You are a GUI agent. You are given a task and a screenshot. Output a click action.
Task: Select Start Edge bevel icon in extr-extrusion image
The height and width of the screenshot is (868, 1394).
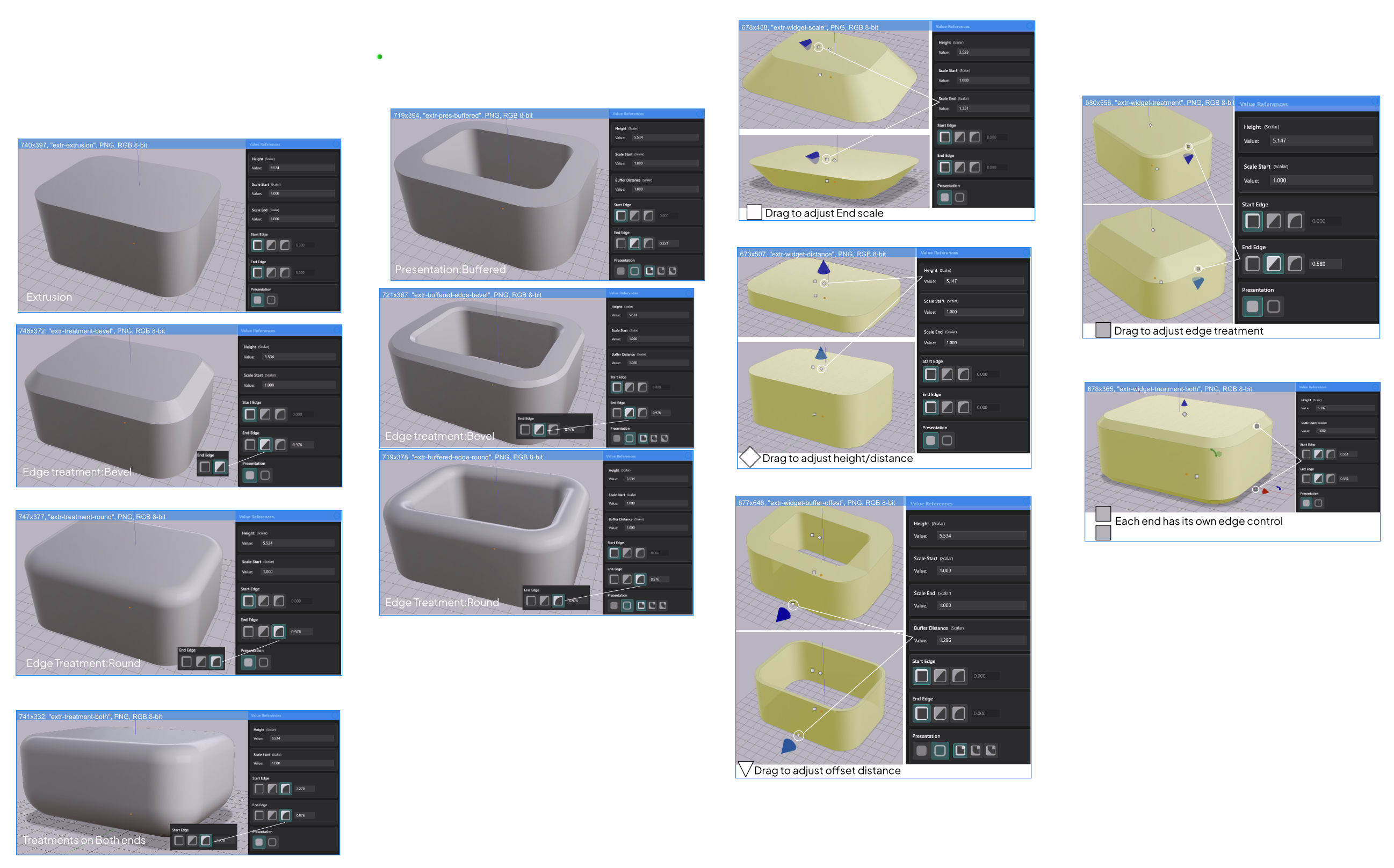(x=271, y=245)
